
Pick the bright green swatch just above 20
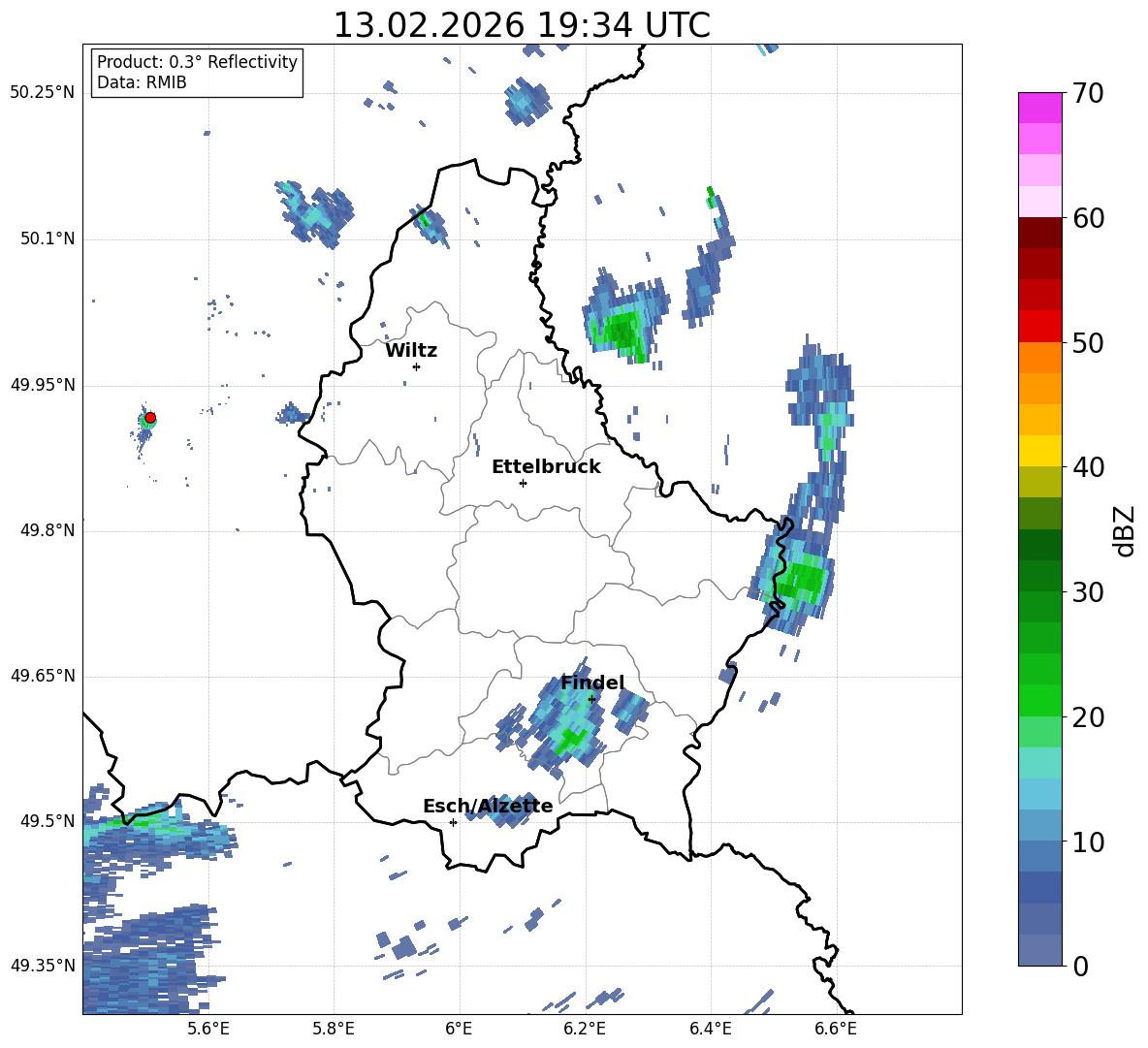coord(1039,700)
